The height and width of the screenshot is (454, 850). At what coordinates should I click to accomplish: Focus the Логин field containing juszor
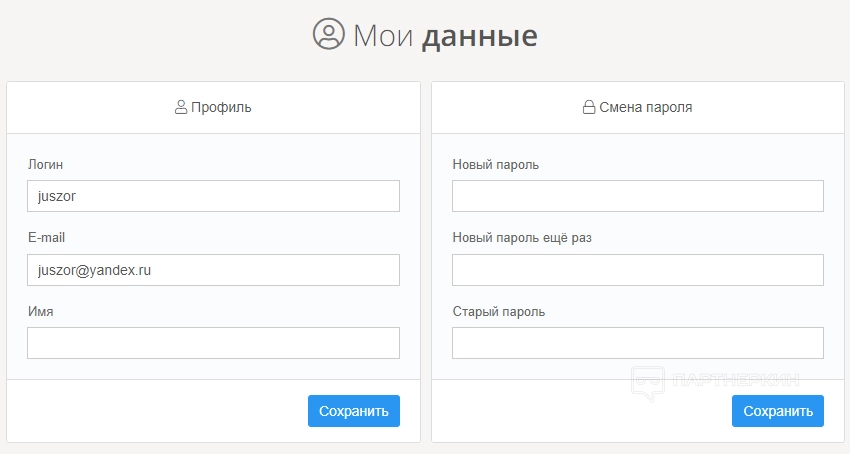coord(213,196)
